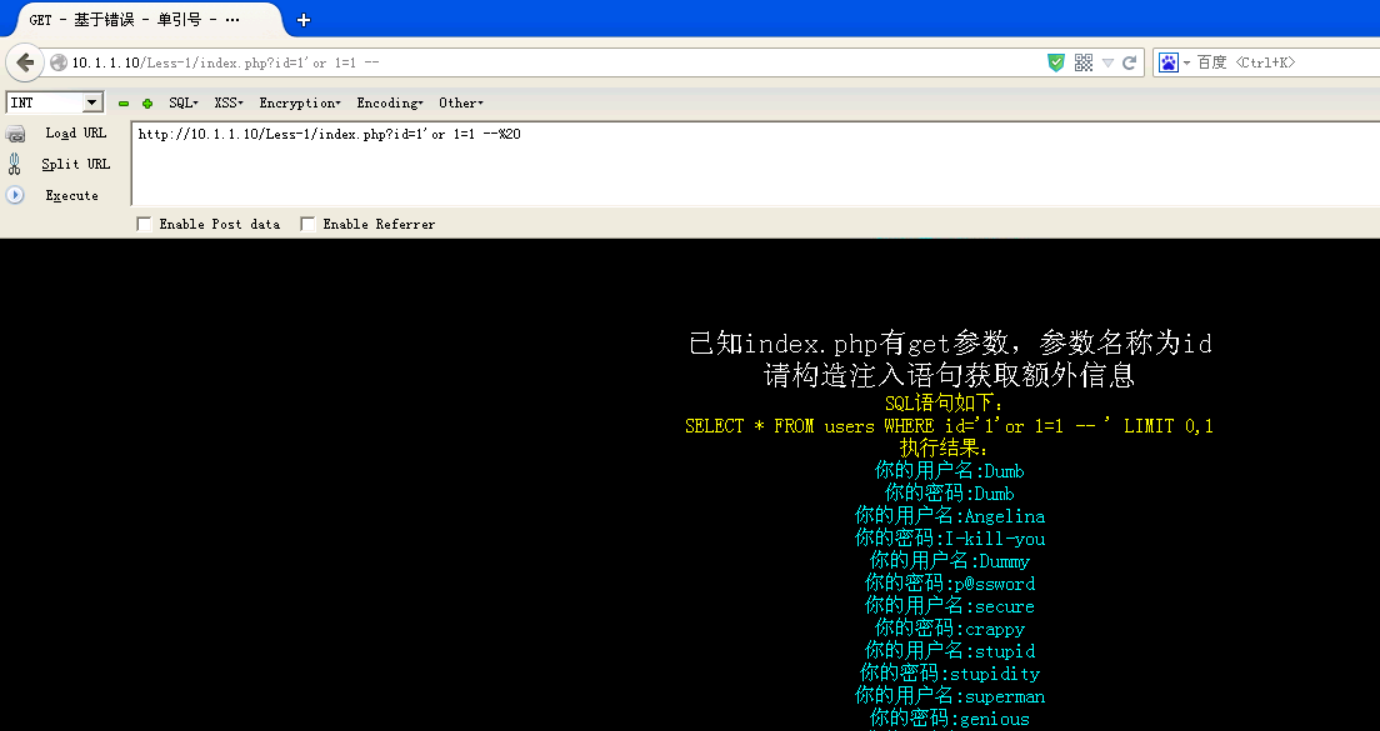Click the SELECT * FROM users SQL statement
Viewport: 1380px width, 731px height.
click(949, 426)
